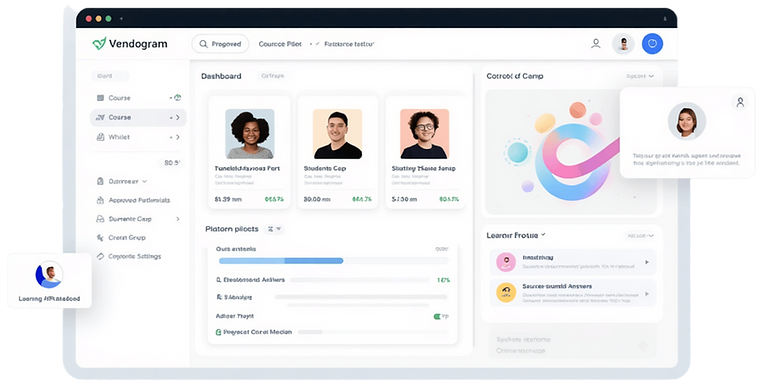
Task: Click the Ebestomand Anllers progress bar
Action: pyautogui.click(x=360, y=280)
